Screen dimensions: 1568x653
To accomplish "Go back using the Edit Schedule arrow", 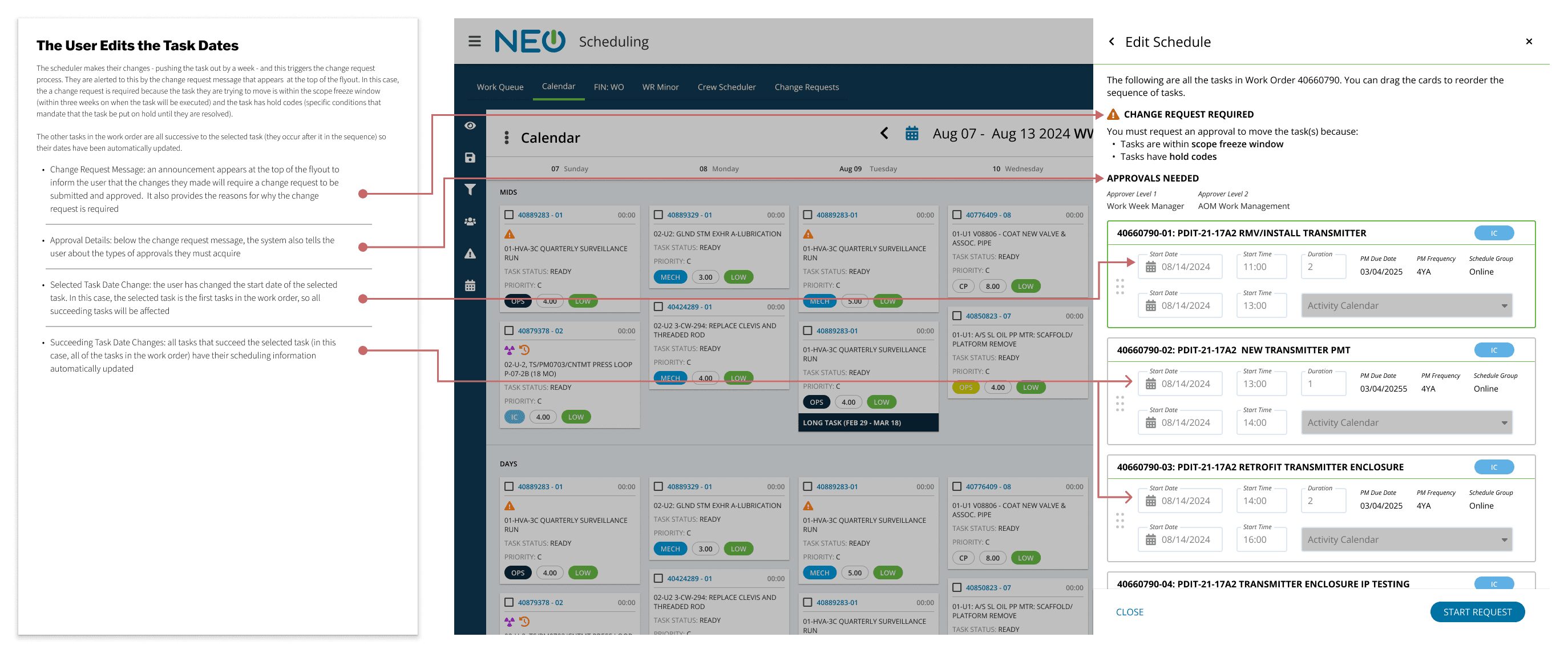I will click(x=1112, y=42).
